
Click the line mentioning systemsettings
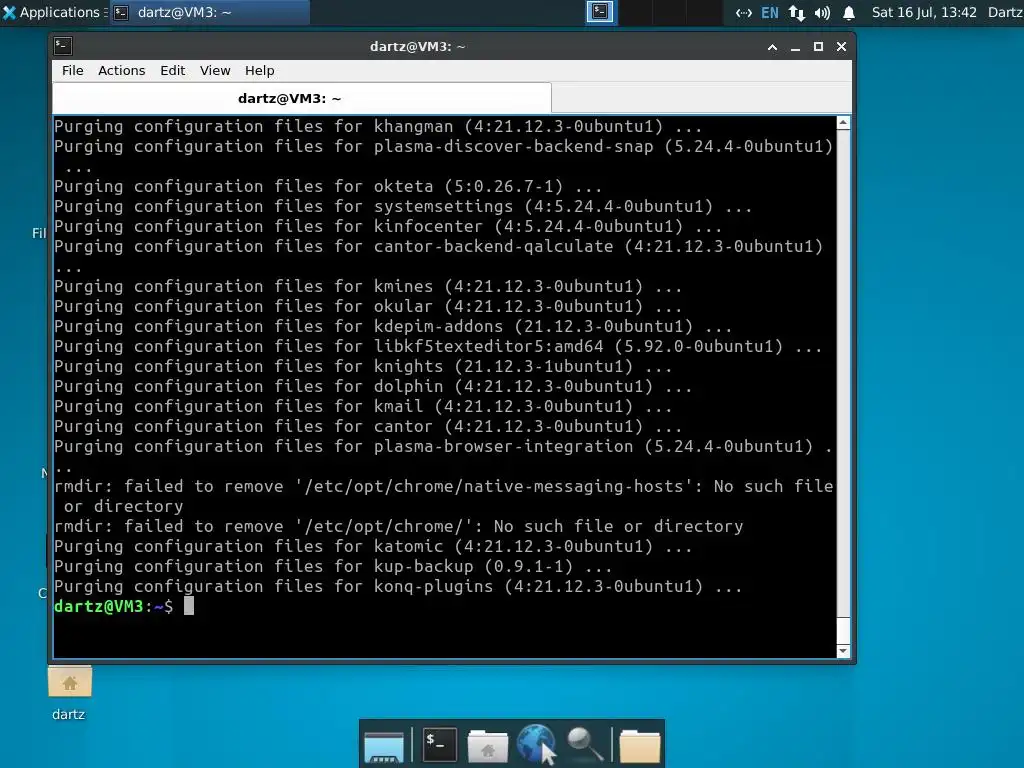(x=403, y=206)
